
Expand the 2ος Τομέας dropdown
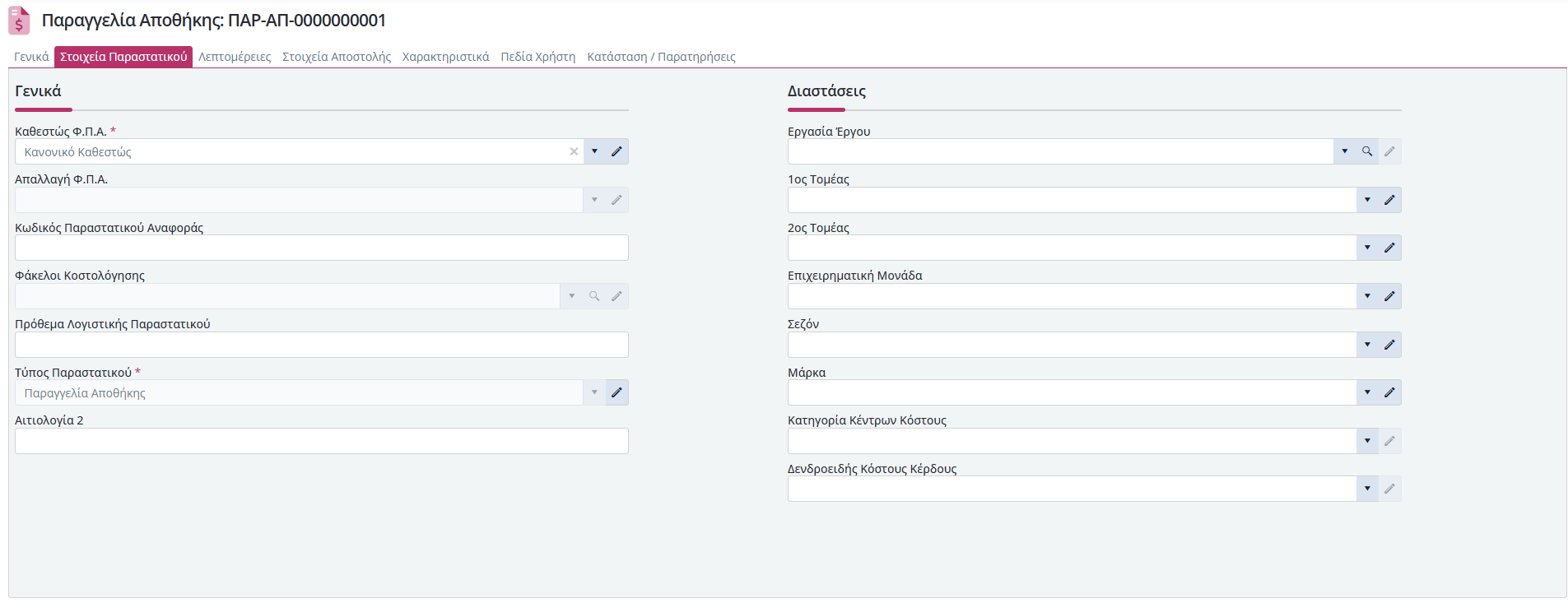coord(1367,248)
